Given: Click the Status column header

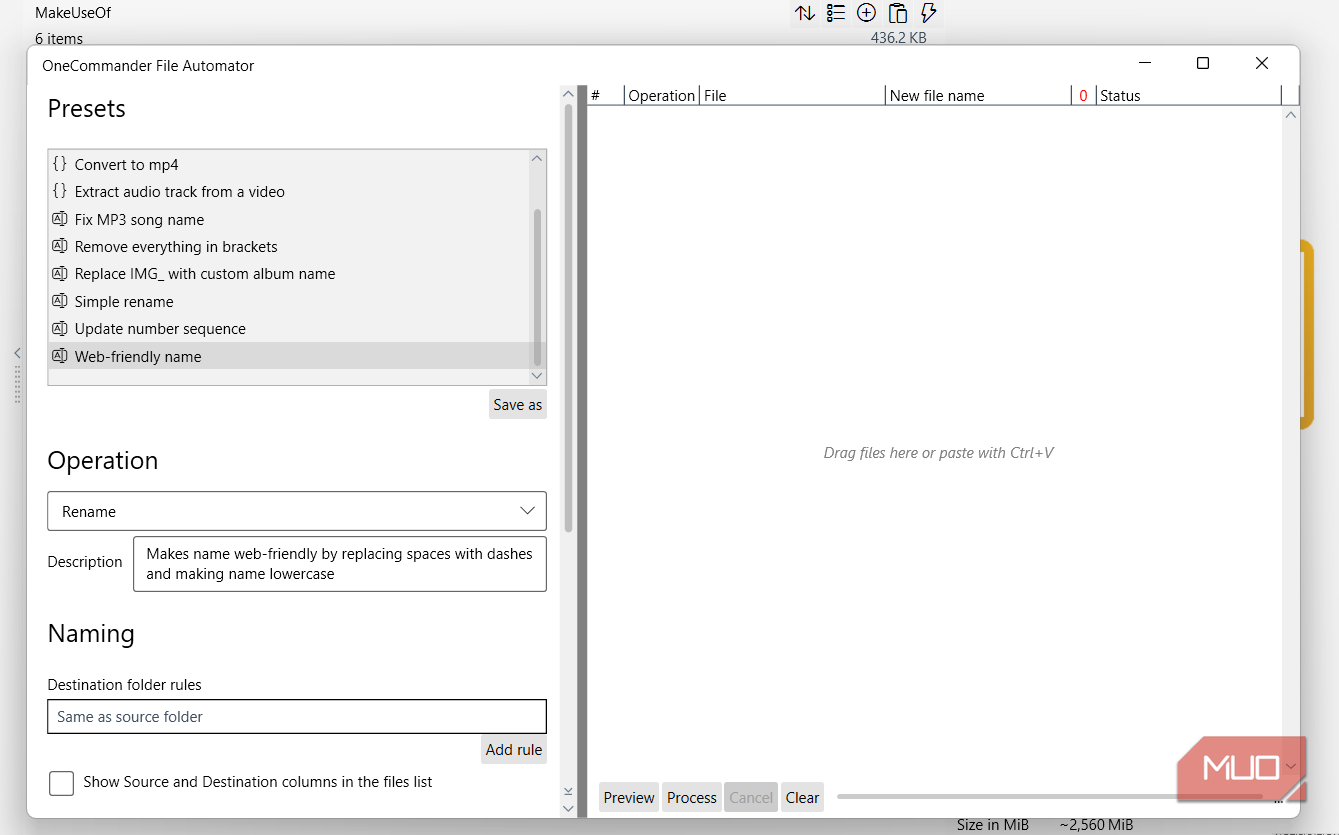Looking at the screenshot, I should [x=1188, y=95].
